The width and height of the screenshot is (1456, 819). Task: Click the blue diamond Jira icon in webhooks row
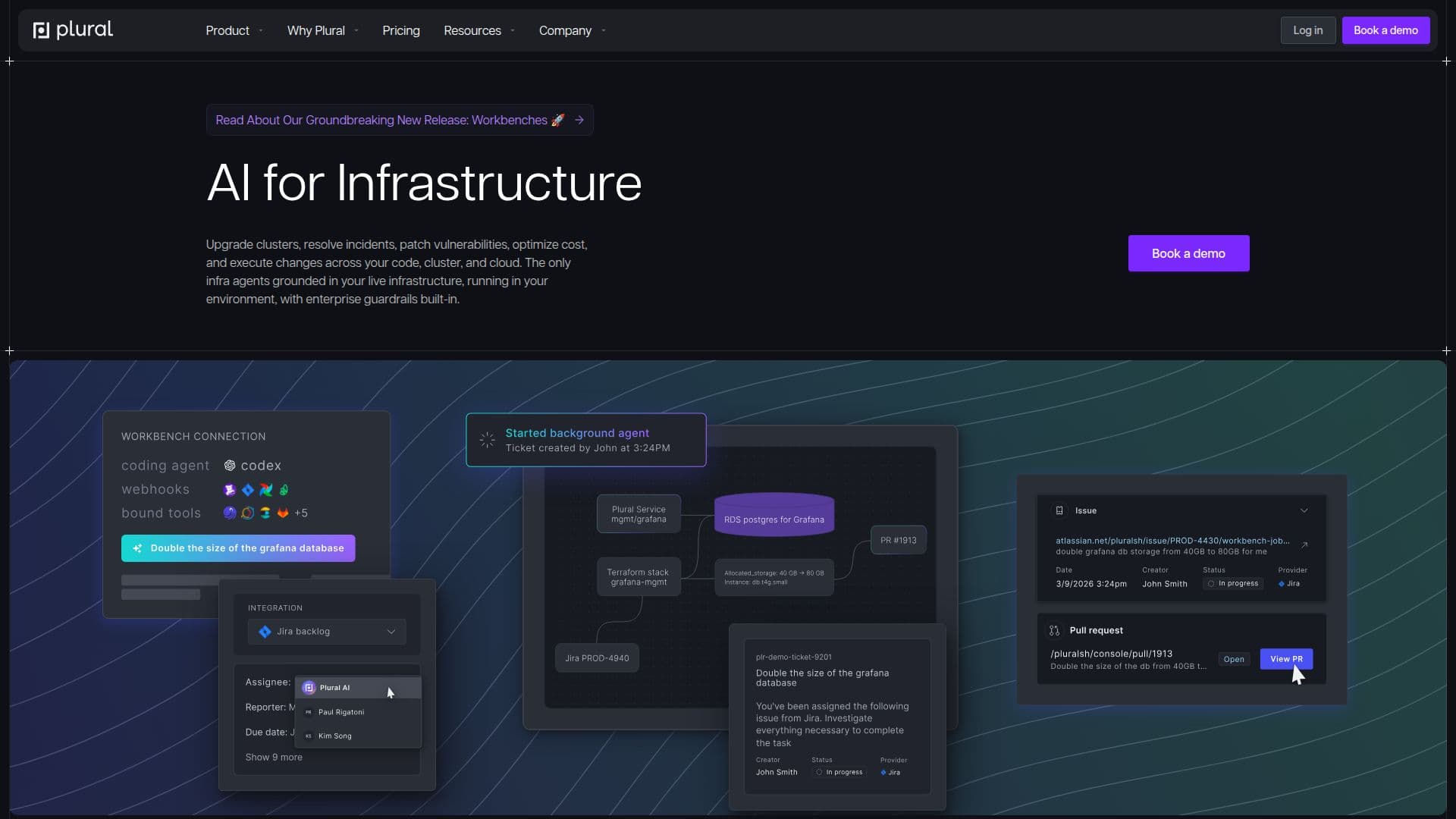pos(248,490)
